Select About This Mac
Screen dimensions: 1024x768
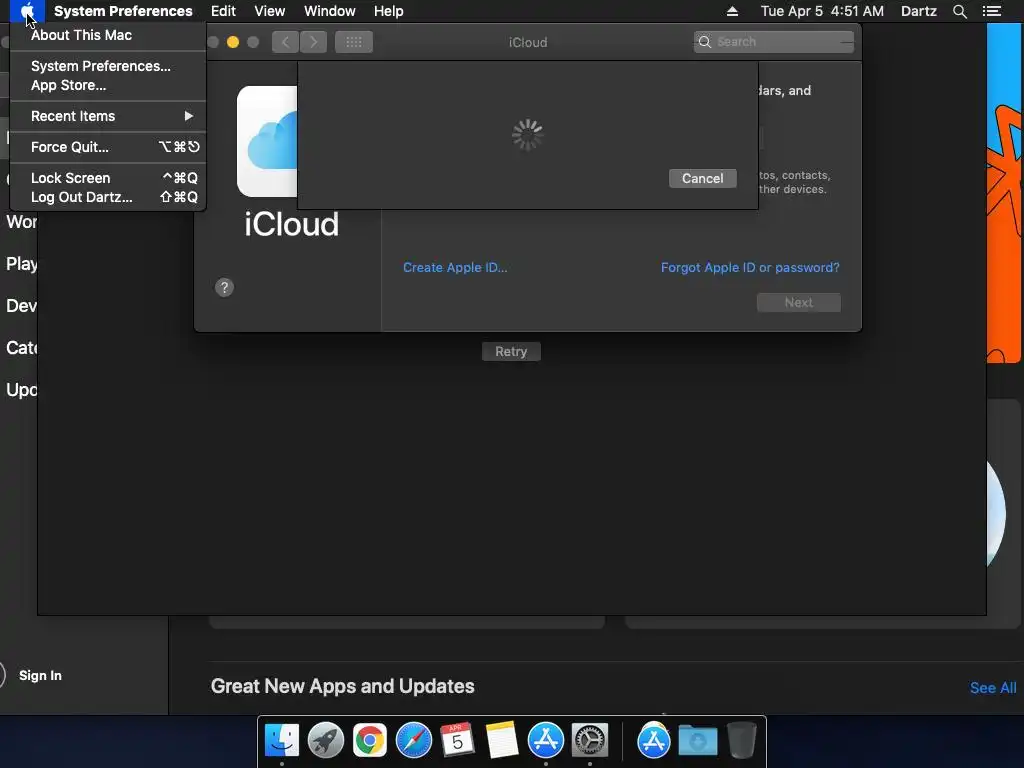pos(81,35)
